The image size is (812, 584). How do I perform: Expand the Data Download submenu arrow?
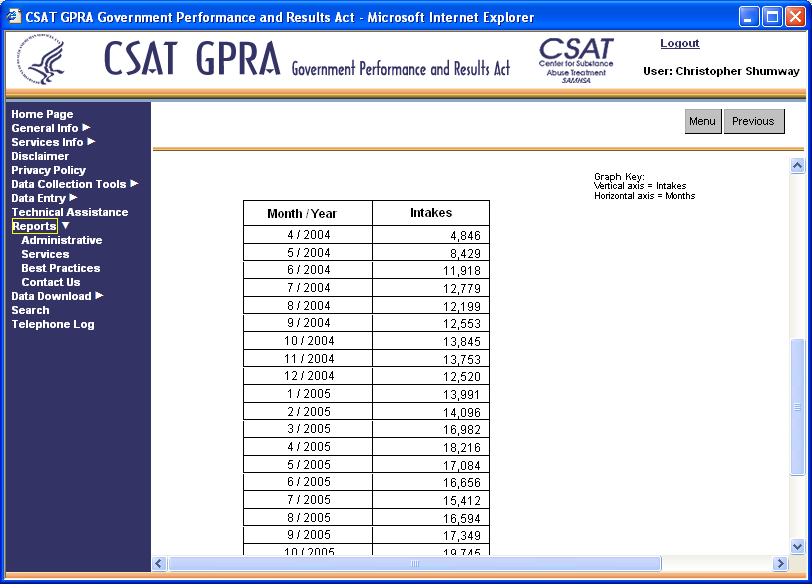point(99,296)
